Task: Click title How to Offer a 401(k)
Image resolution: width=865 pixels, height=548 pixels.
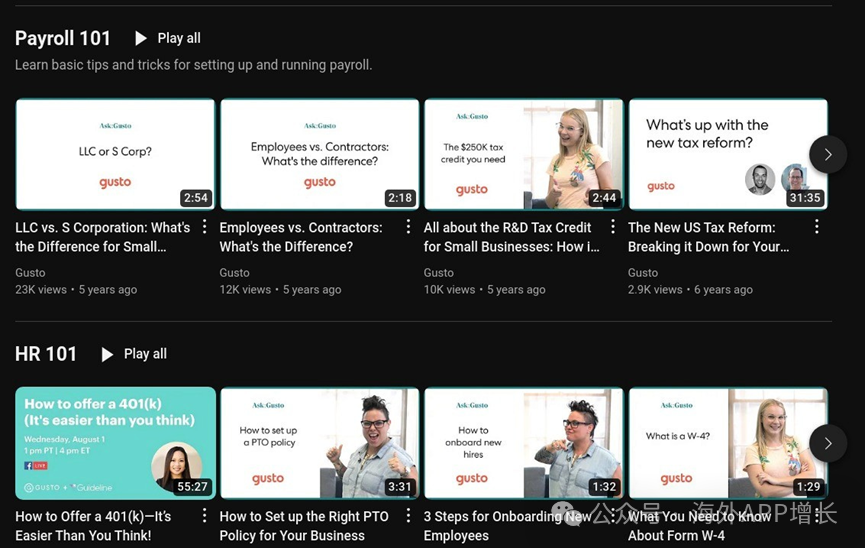Action: 93,526
